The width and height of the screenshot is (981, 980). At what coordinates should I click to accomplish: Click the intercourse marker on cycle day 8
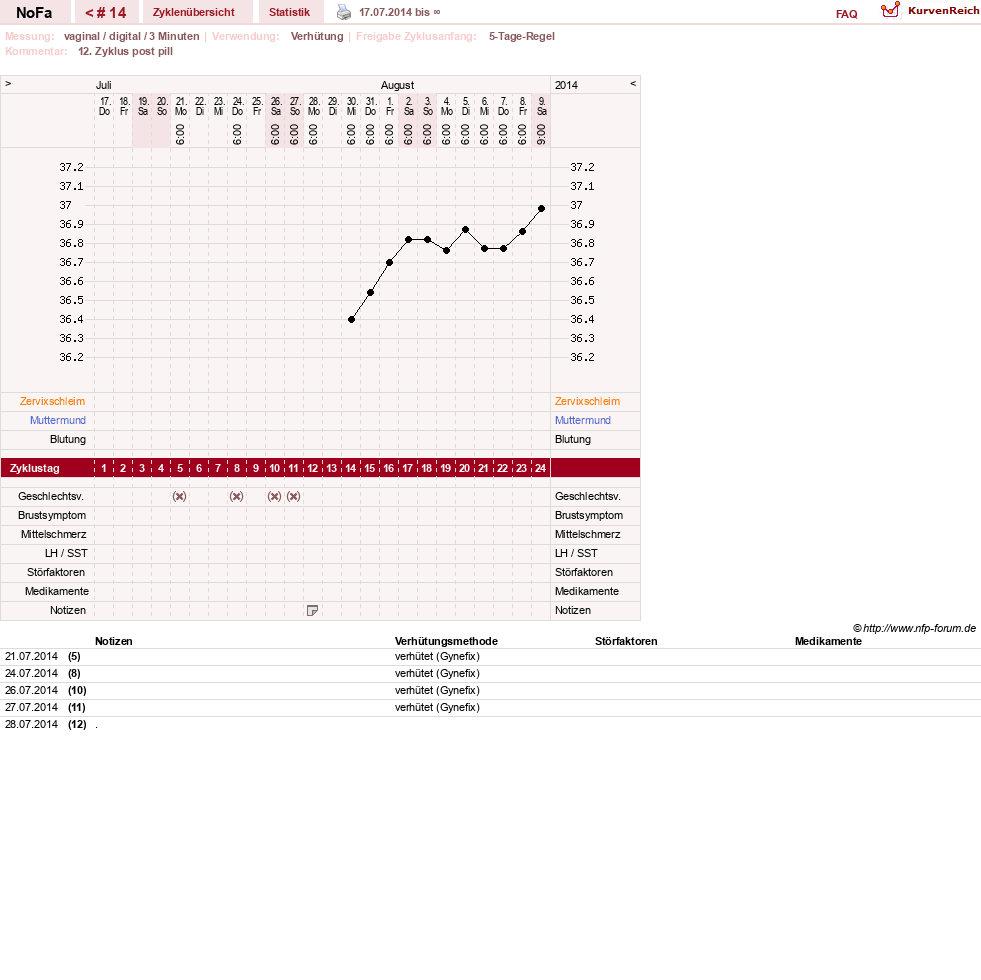(x=236, y=496)
